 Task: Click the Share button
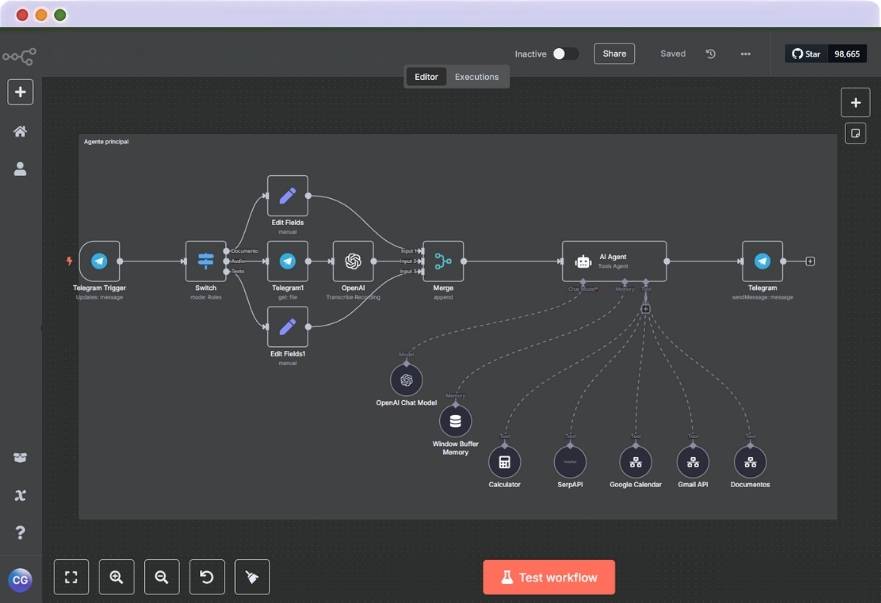[x=614, y=54]
